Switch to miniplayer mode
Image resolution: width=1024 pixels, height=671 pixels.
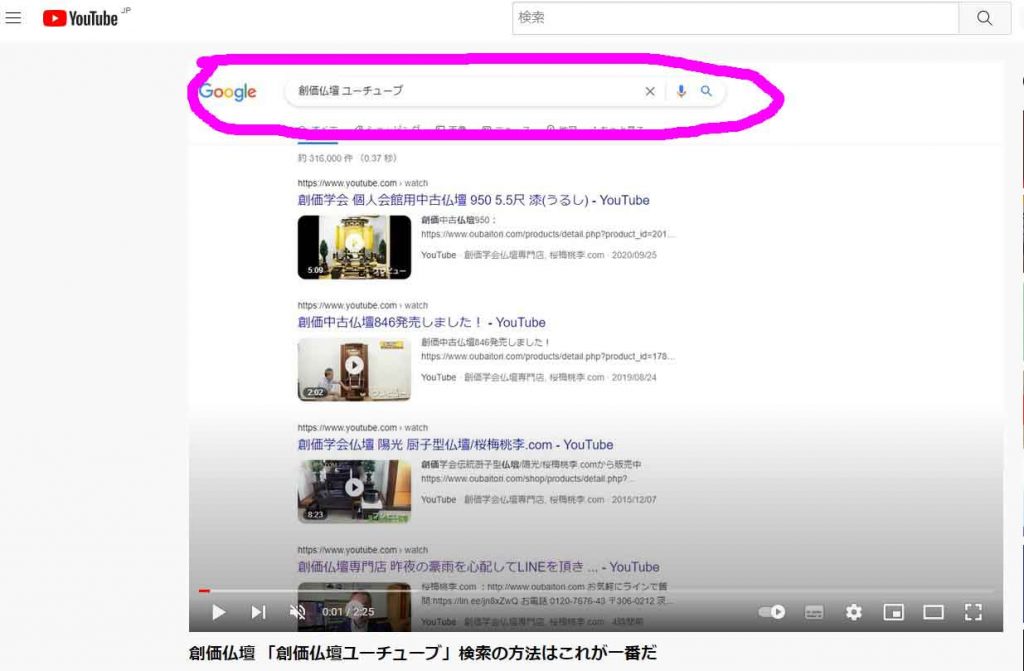(x=893, y=612)
